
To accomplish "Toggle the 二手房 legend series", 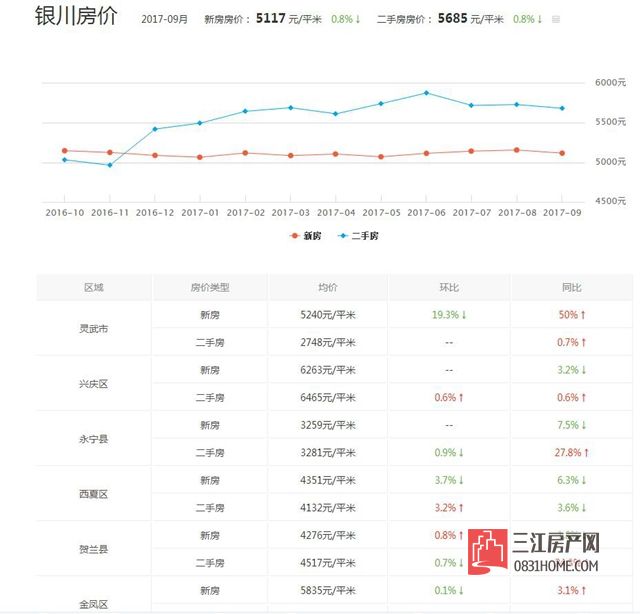I will (x=358, y=236).
